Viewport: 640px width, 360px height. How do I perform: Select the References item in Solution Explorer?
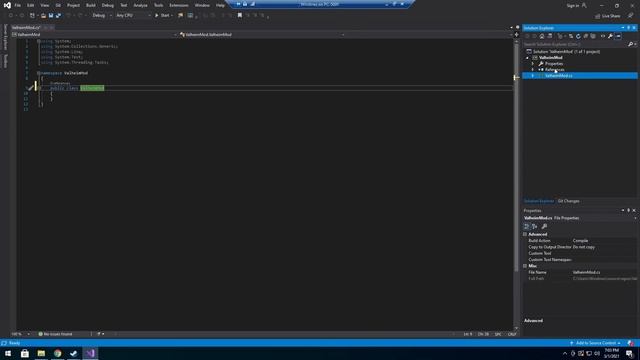point(554,70)
